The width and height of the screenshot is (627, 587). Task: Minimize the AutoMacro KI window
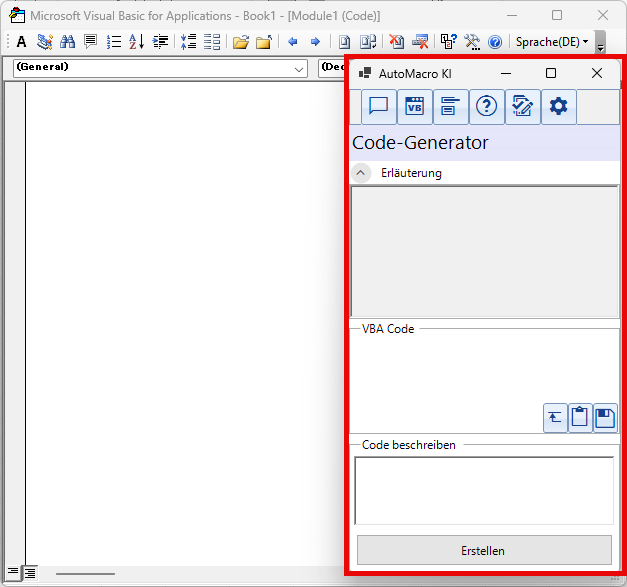[x=506, y=73]
